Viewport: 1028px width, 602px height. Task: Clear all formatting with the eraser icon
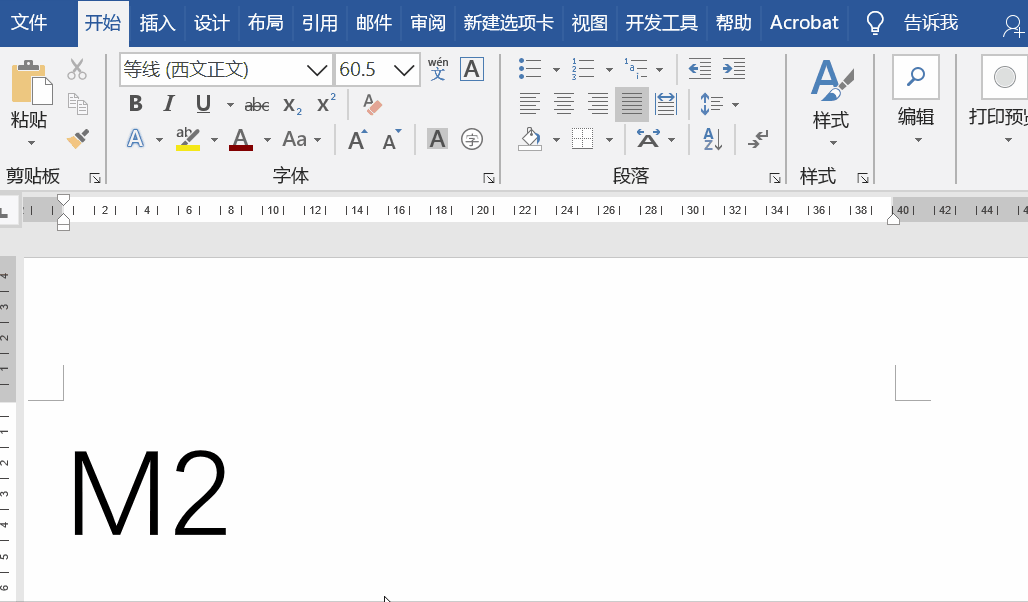[372, 104]
